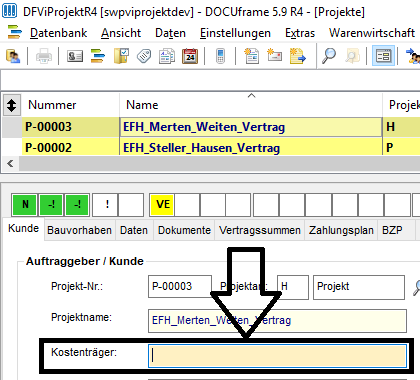Click the first green -! status box
Viewport: 420px width, 380px height.
click(x=51, y=204)
